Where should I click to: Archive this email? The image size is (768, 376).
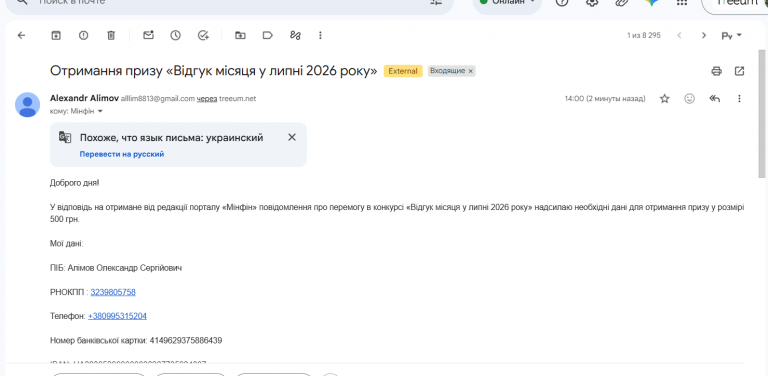(x=56, y=35)
